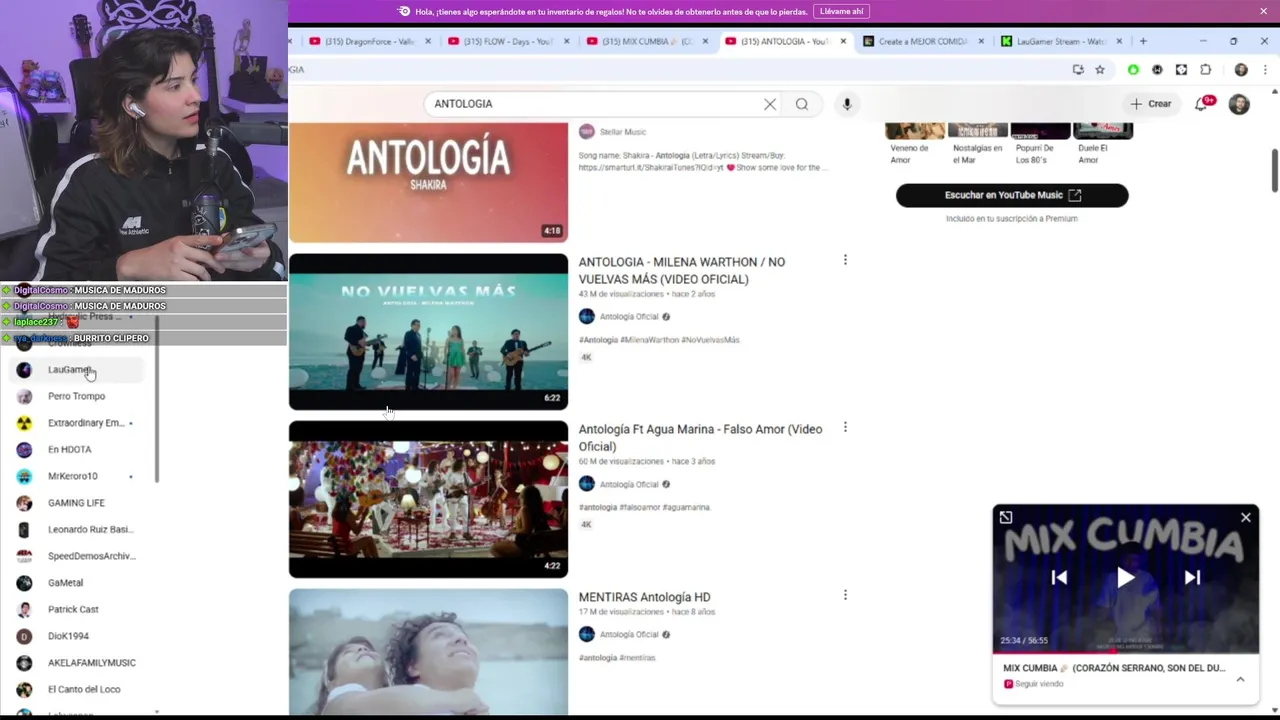
Task: Open the NO VUELVAS MÁS video thumbnail
Action: pyautogui.click(x=428, y=332)
